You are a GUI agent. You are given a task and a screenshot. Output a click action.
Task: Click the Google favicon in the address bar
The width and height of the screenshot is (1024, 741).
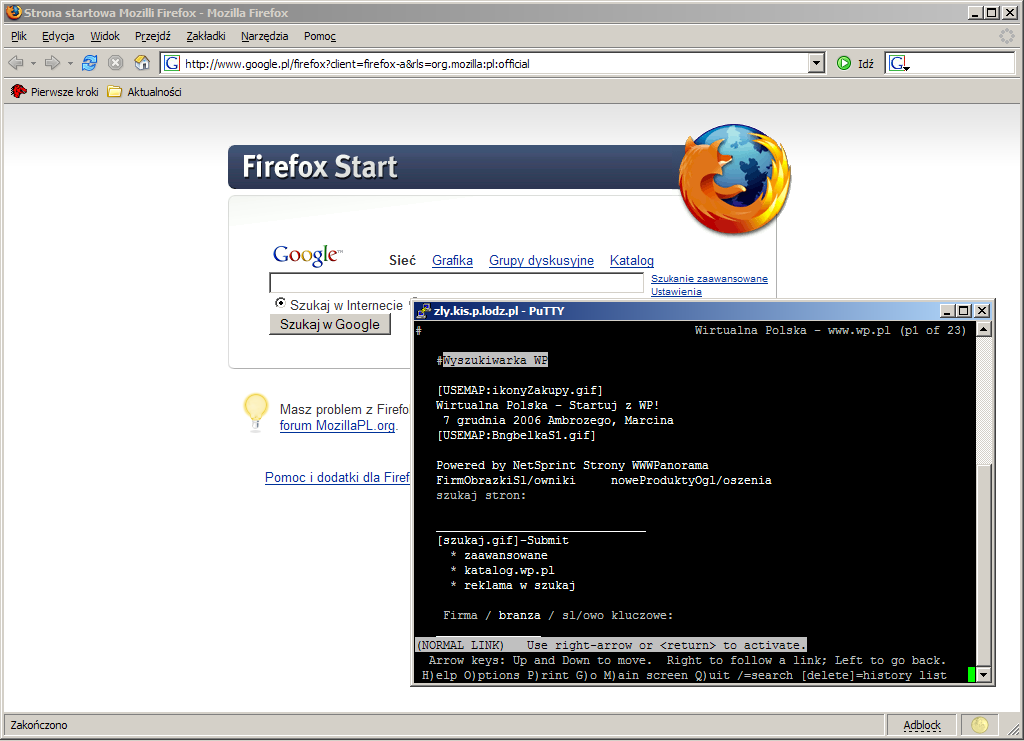tap(172, 63)
